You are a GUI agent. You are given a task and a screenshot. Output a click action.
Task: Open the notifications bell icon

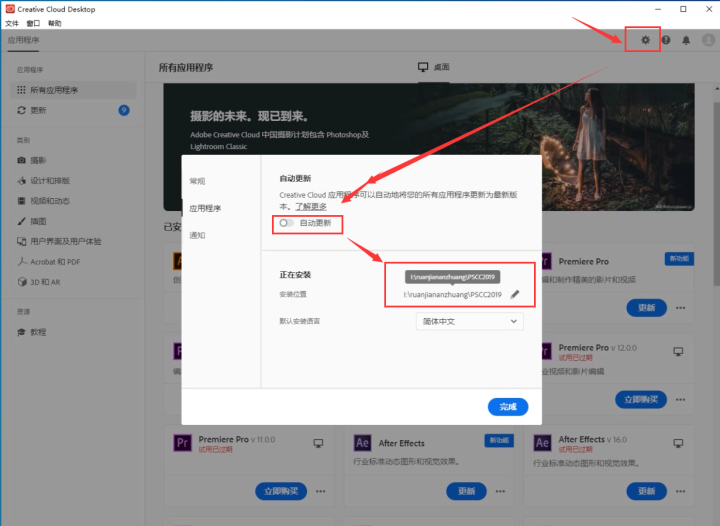click(x=686, y=40)
